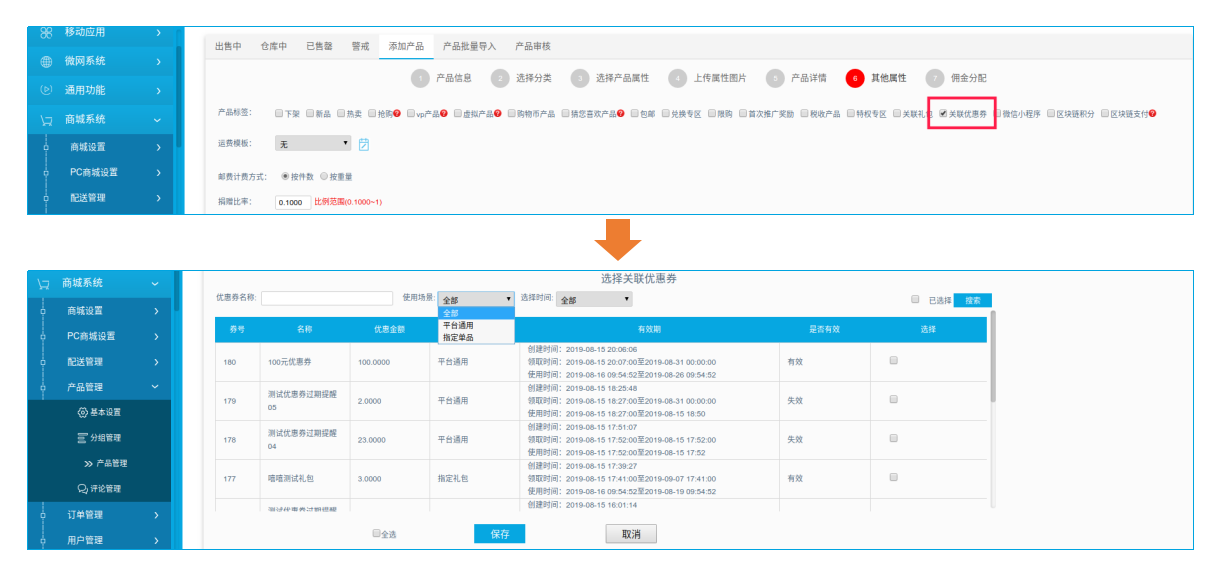Click the 捐赠比率 input field
Viewport: 1224px width, 576px height.
tap(292, 202)
